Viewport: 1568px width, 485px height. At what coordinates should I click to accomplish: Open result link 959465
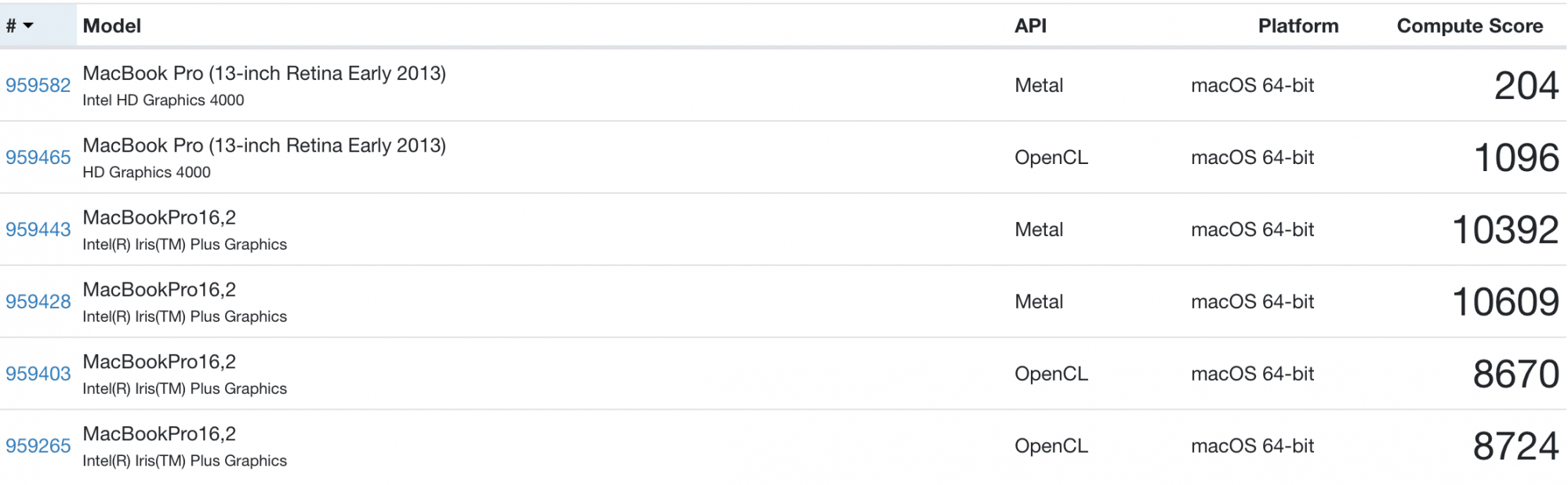pyautogui.click(x=38, y=158)
